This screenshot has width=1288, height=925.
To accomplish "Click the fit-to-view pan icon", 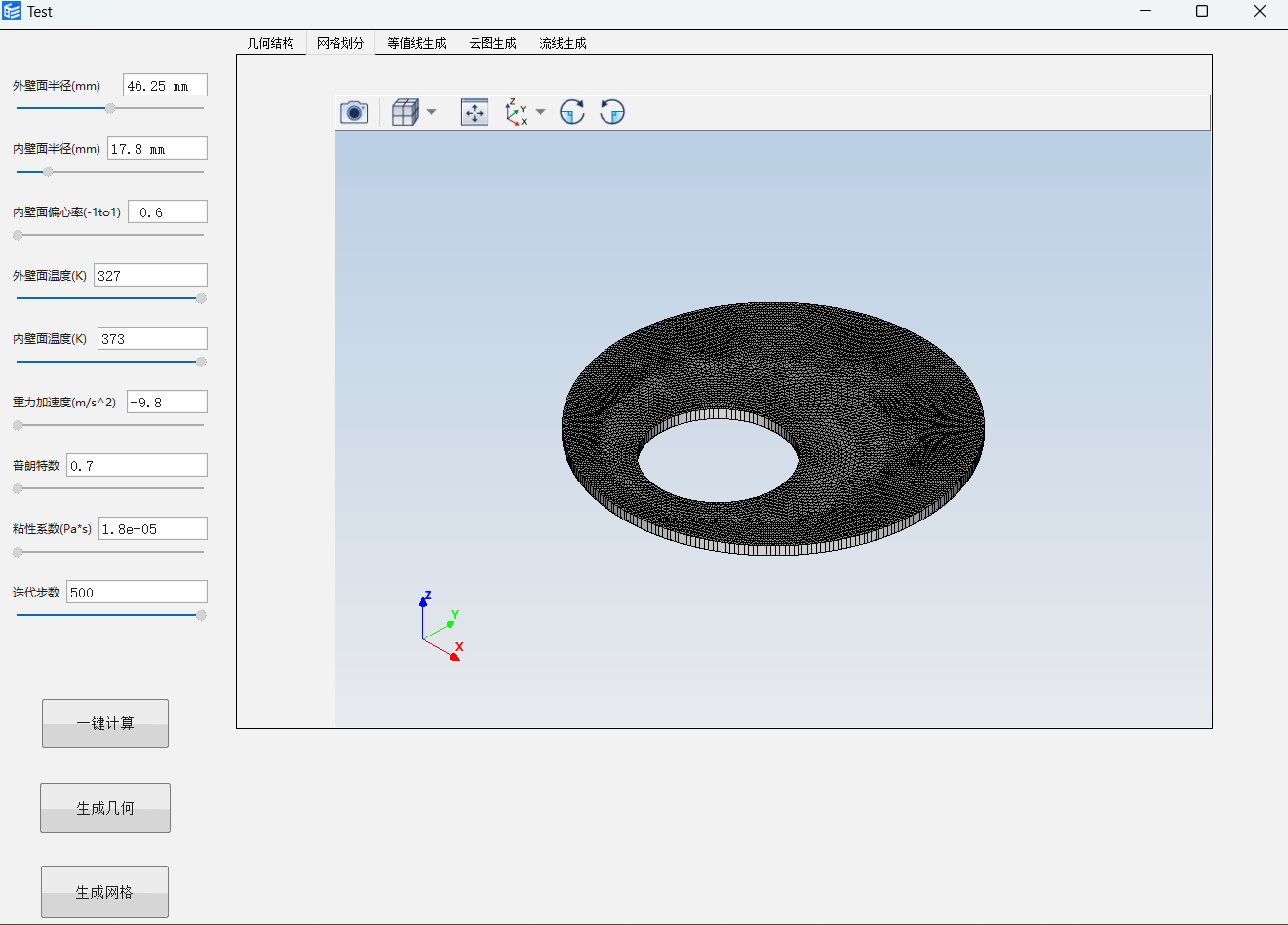I will [x=475, y=113].
